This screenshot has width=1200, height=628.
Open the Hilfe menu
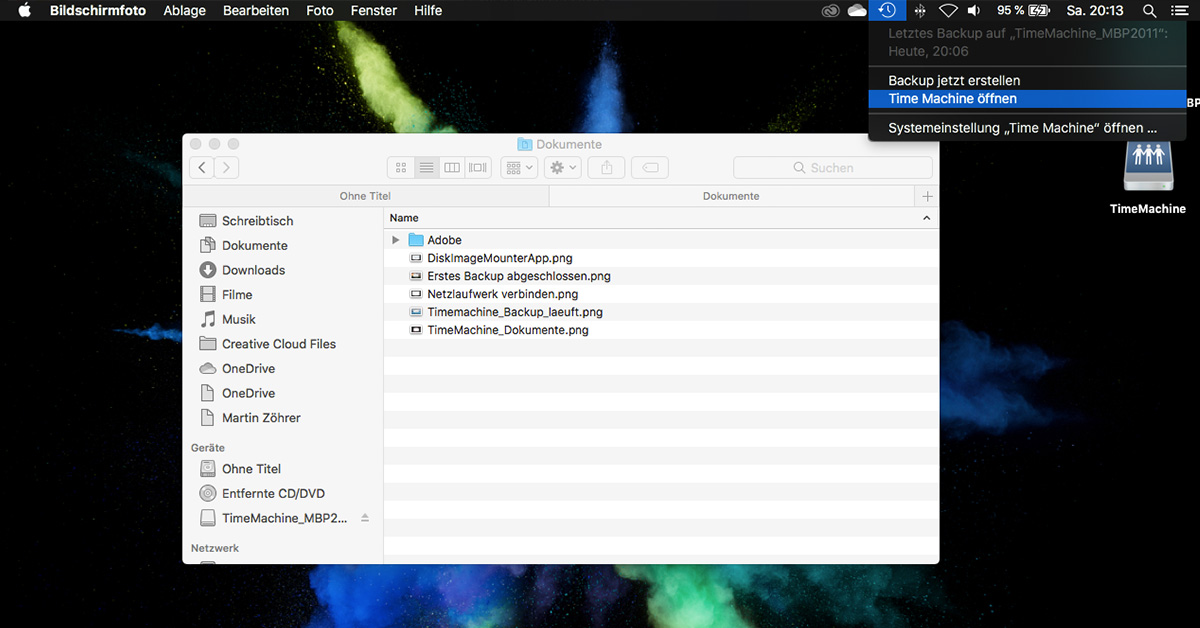428,11
